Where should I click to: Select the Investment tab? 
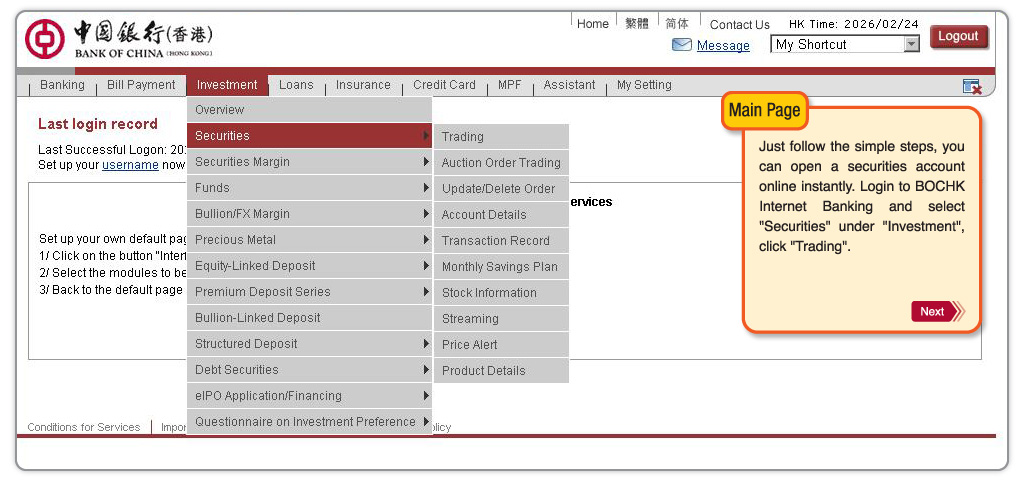[x=227, y=85]
